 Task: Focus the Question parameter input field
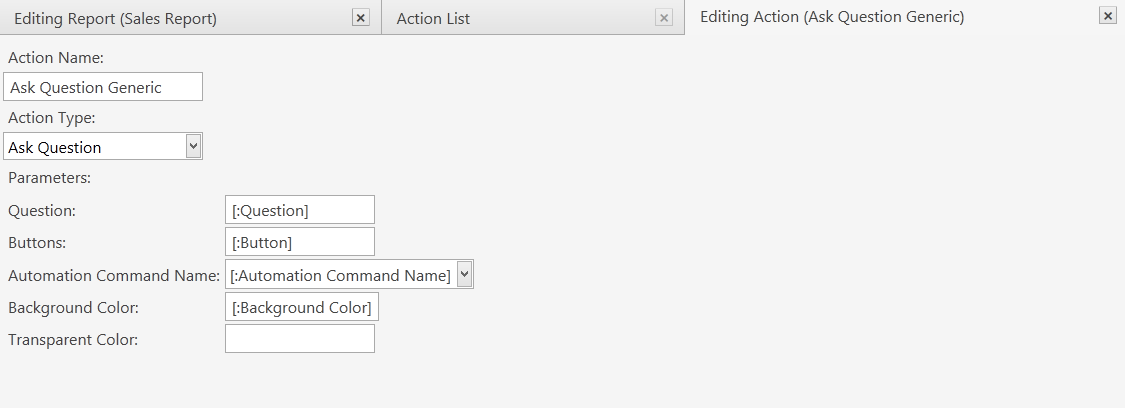[300, 210]
